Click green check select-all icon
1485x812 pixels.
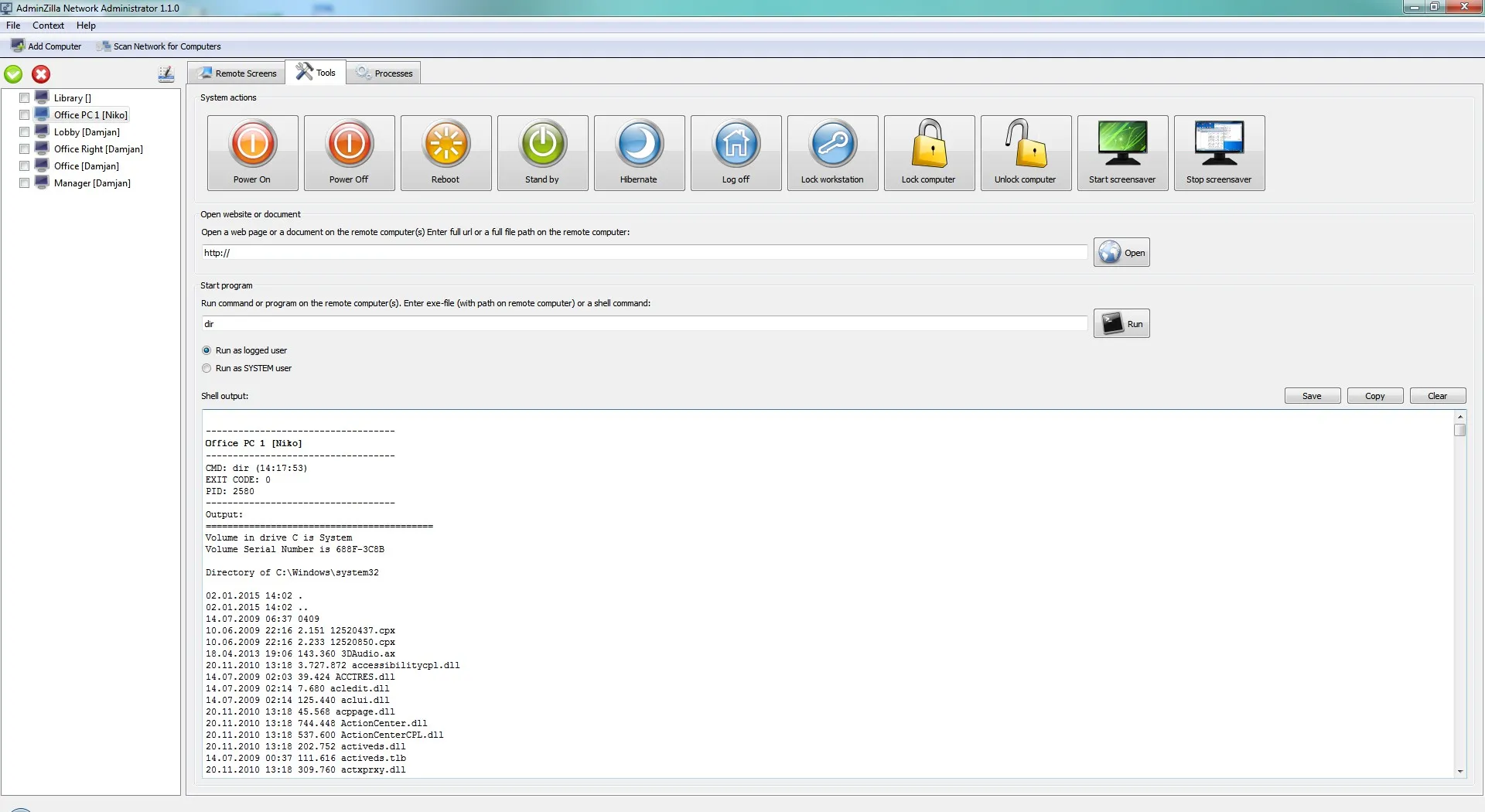[13, 74]
